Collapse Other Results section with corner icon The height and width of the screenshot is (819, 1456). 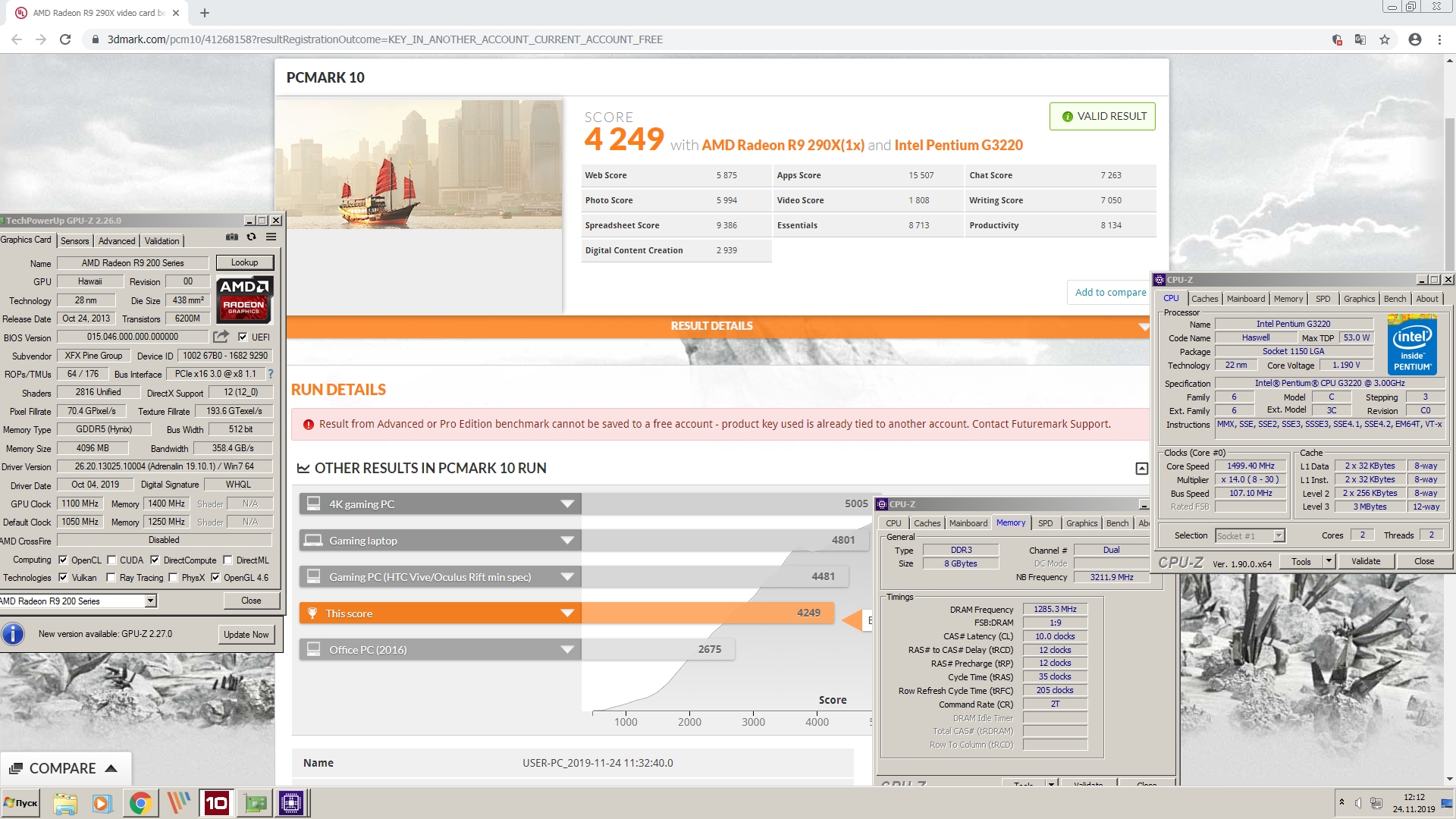pos(1141,469)
